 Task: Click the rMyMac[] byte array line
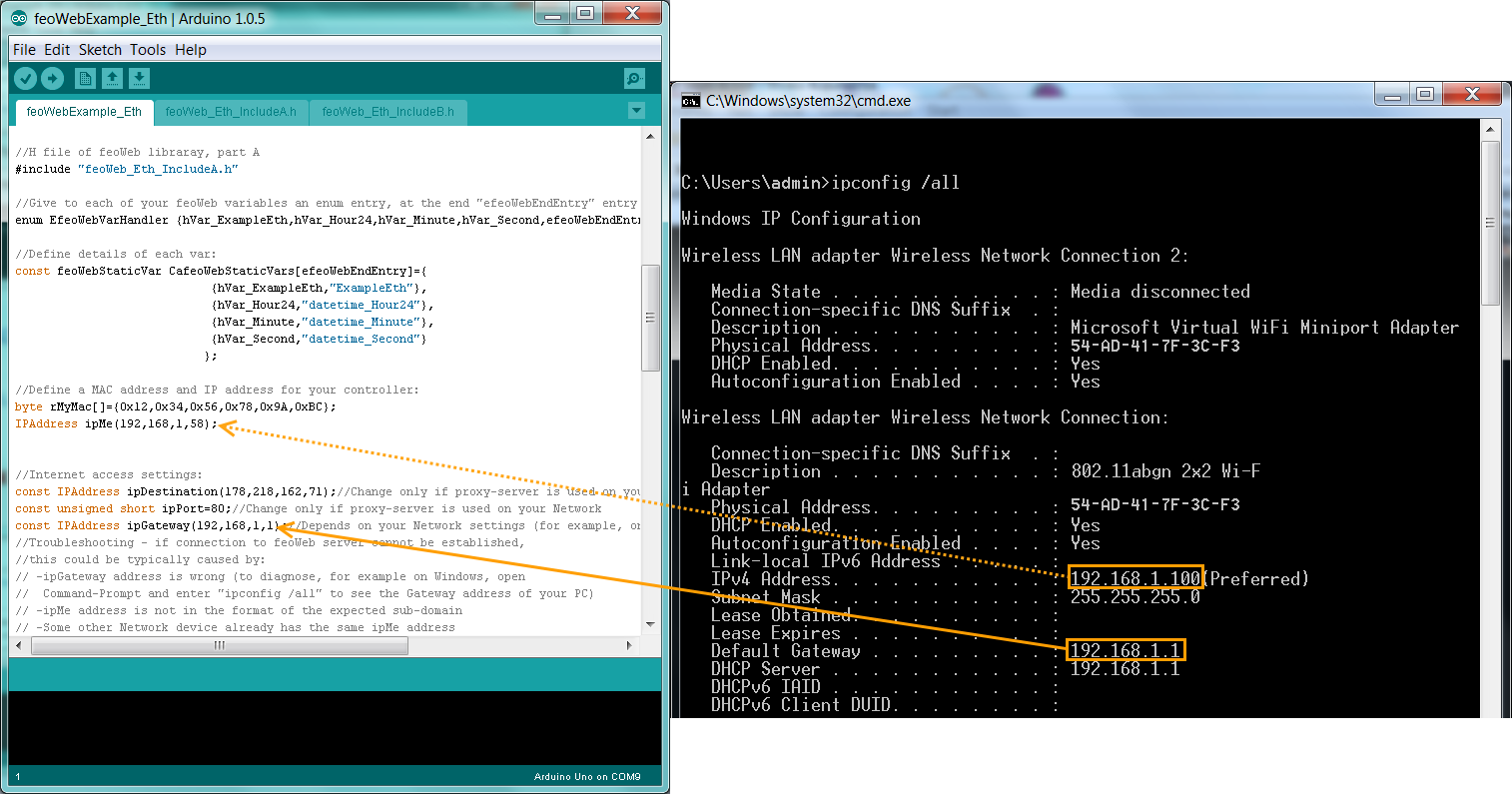[176, 406]
